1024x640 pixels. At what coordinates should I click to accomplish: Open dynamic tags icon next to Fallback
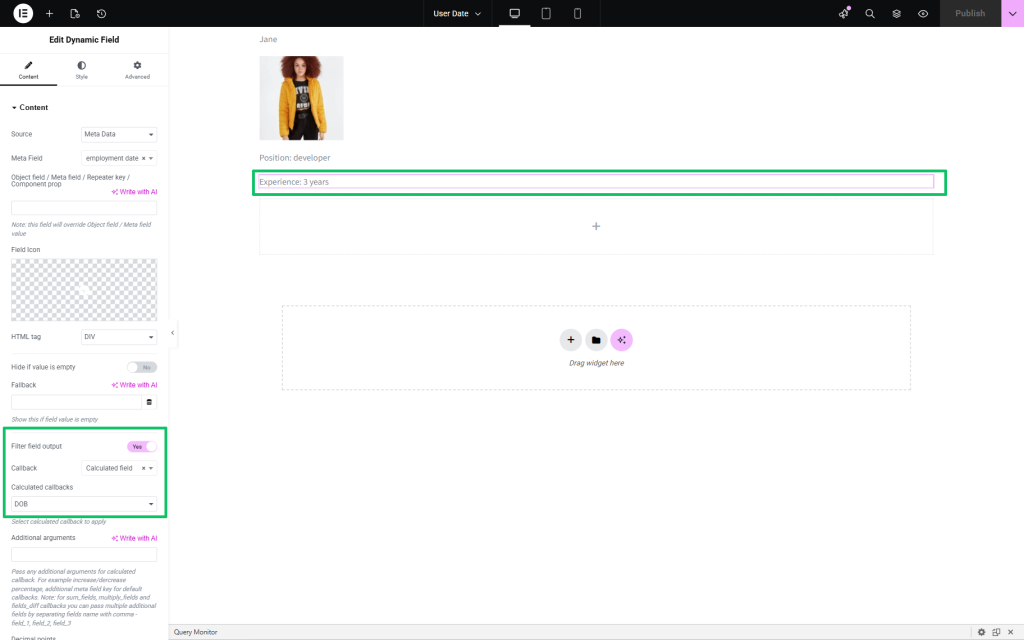(x=150, y=402)
